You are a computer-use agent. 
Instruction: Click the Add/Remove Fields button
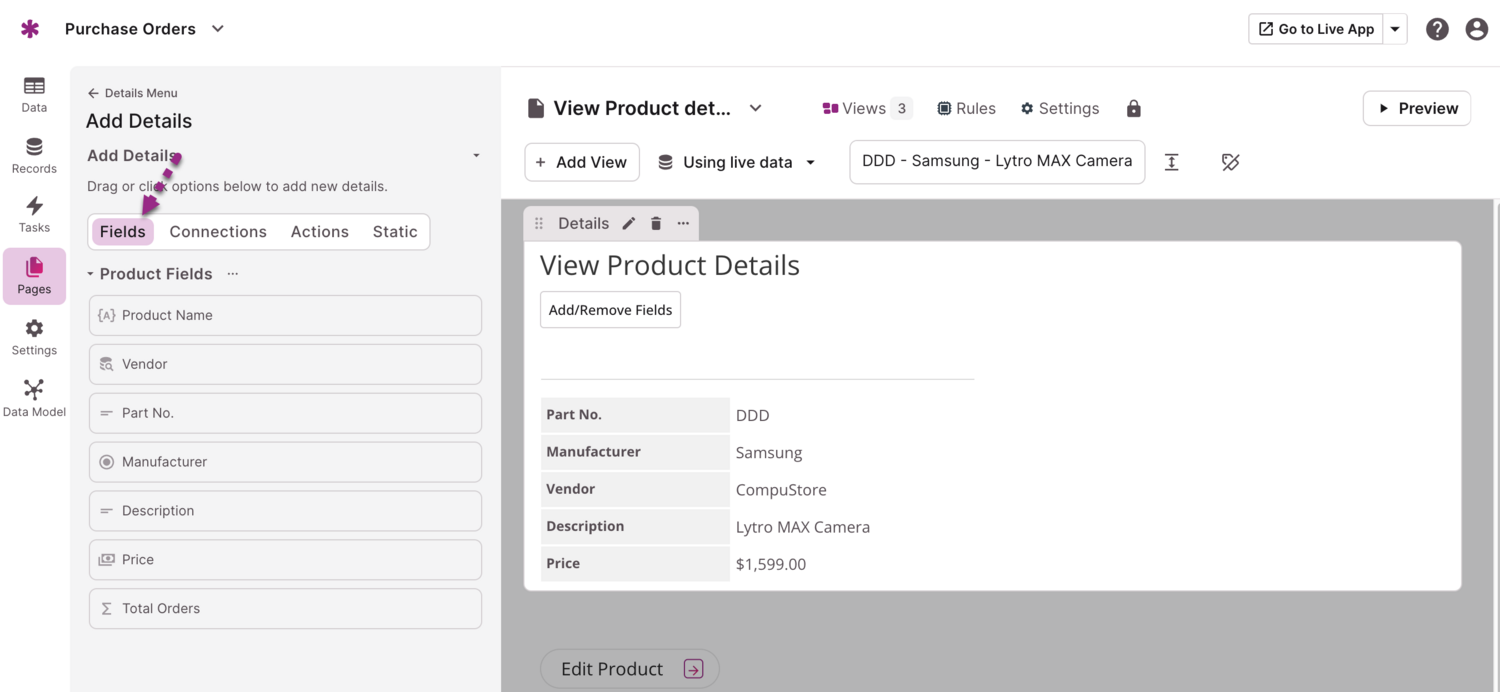[x=610, y=310]
